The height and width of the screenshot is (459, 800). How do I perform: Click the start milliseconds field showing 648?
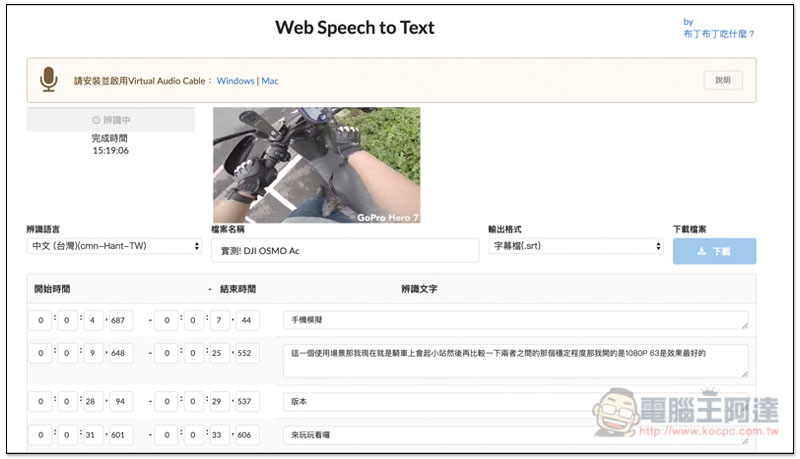click(x=121, y=353)
